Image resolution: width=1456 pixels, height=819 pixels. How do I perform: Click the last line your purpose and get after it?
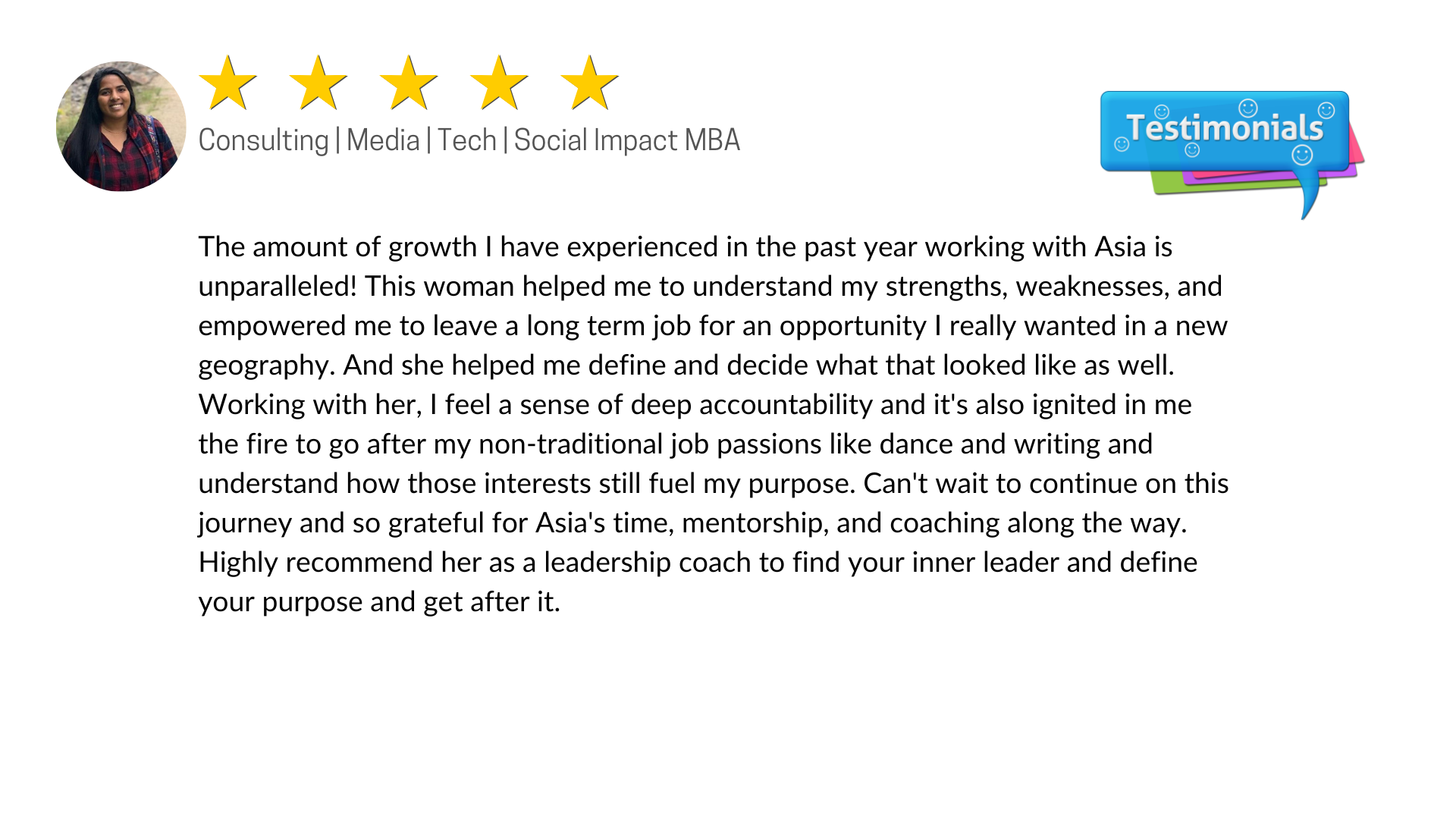pyautogui.click(x=379, y=602)
